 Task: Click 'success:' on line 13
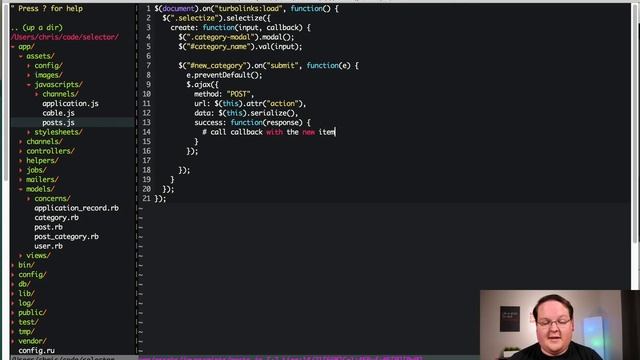click(x=210, y=122)
